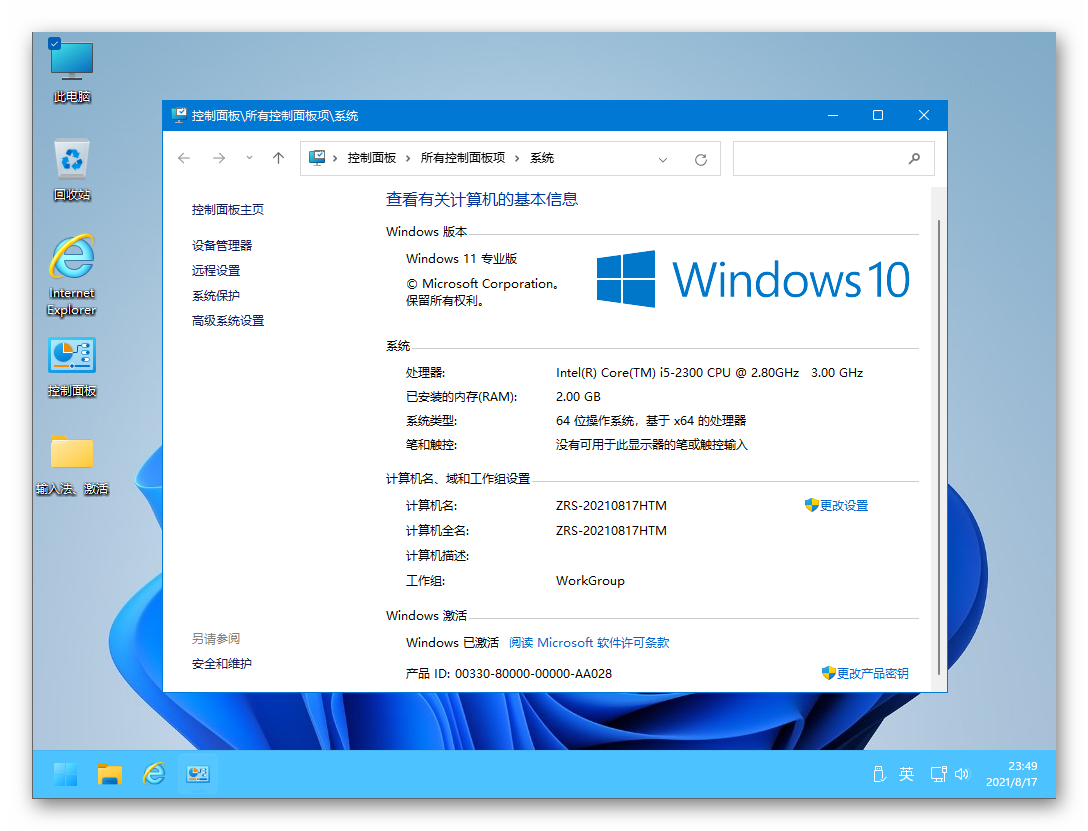
Task: Go up one level with the up arrow
Action: click(x=278, y=158)
